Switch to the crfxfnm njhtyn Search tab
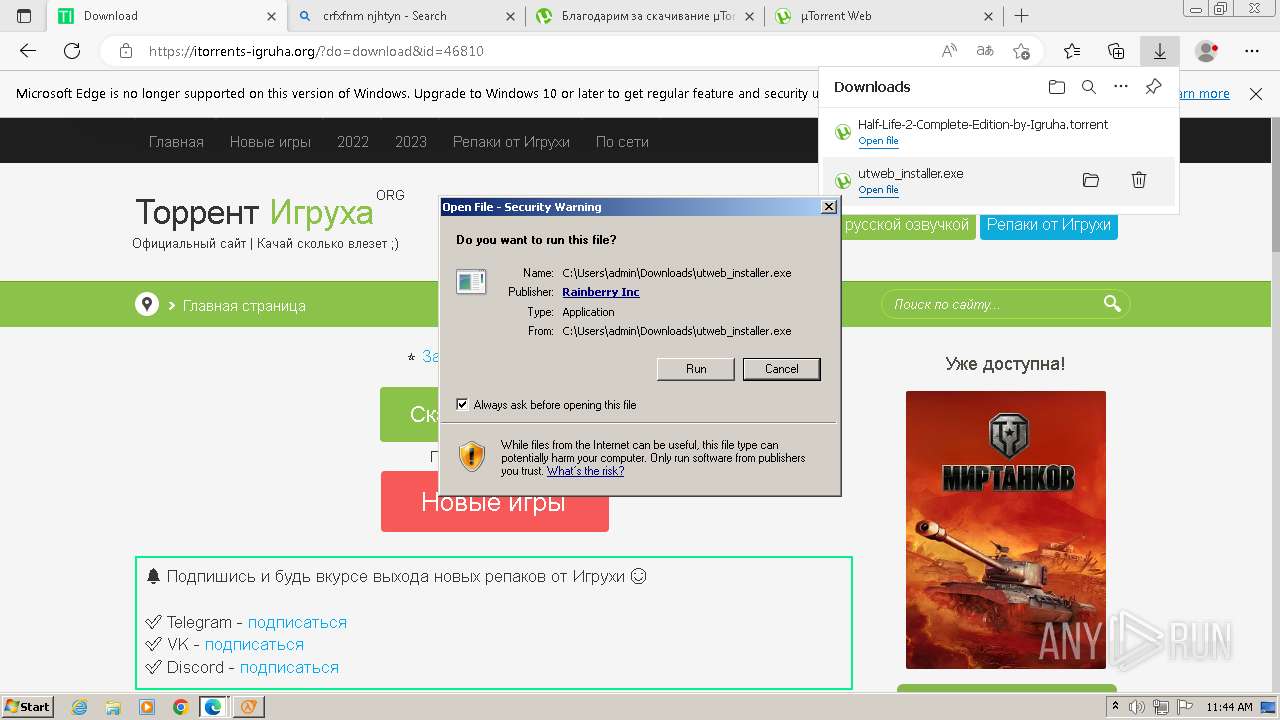 pyautogui.click(x=409, y=16)
